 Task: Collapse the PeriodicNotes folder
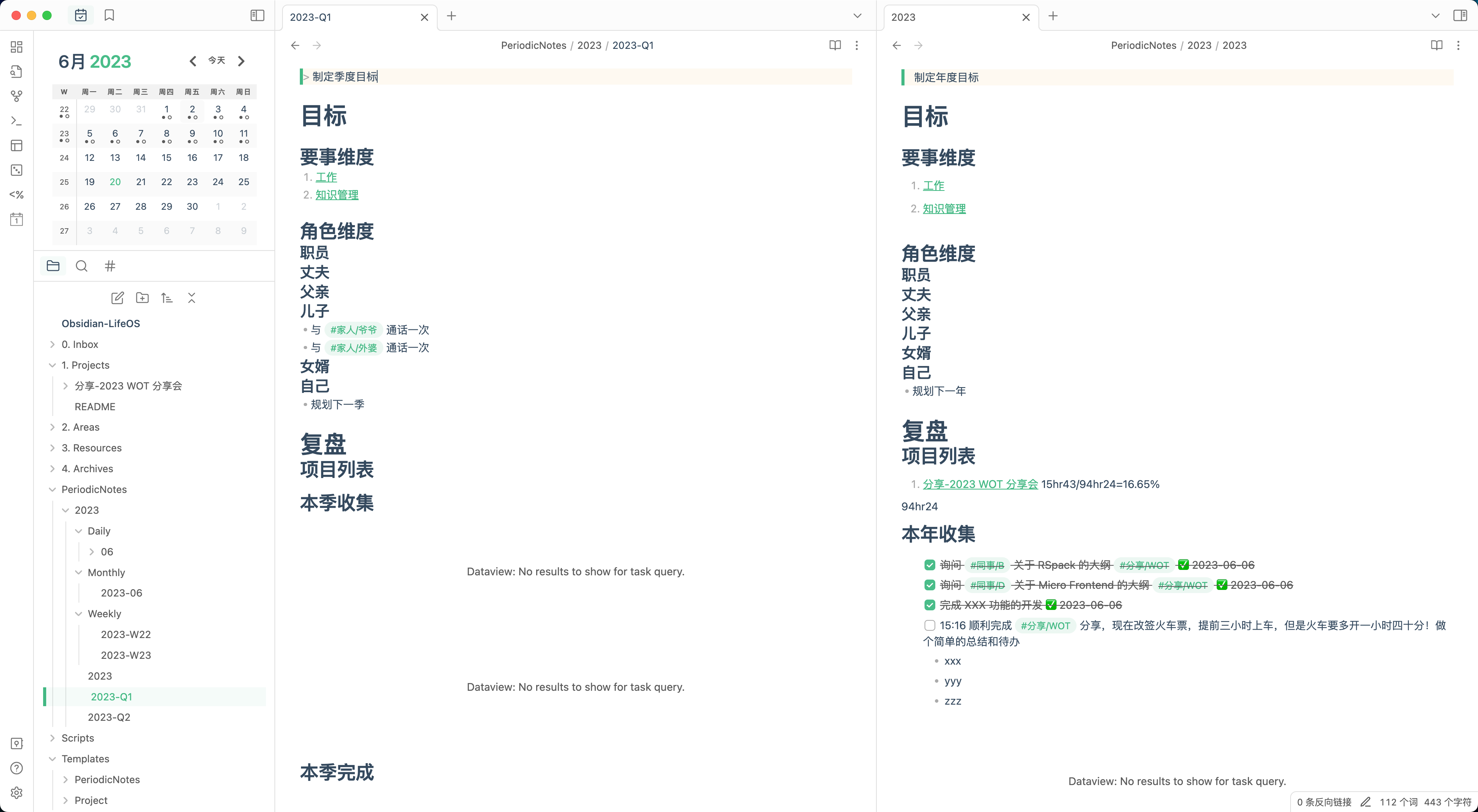click(52, 490)
